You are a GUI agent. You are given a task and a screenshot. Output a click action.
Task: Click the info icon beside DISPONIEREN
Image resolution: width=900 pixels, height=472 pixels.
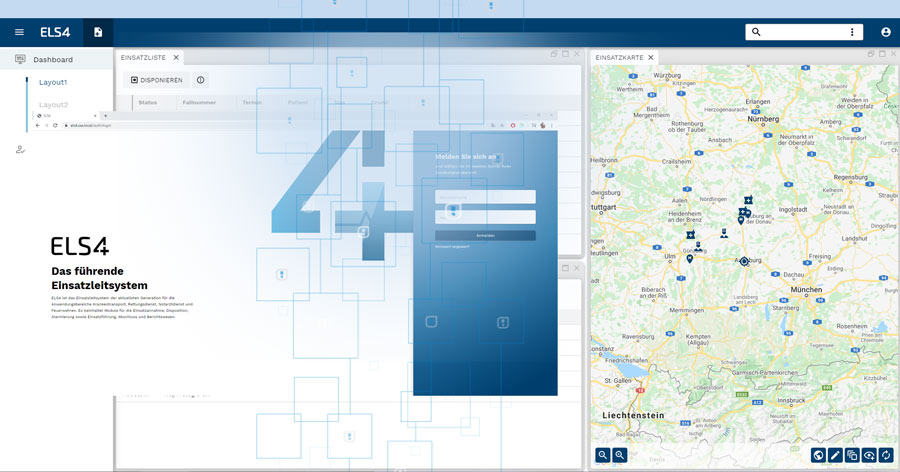coord(200,80)
